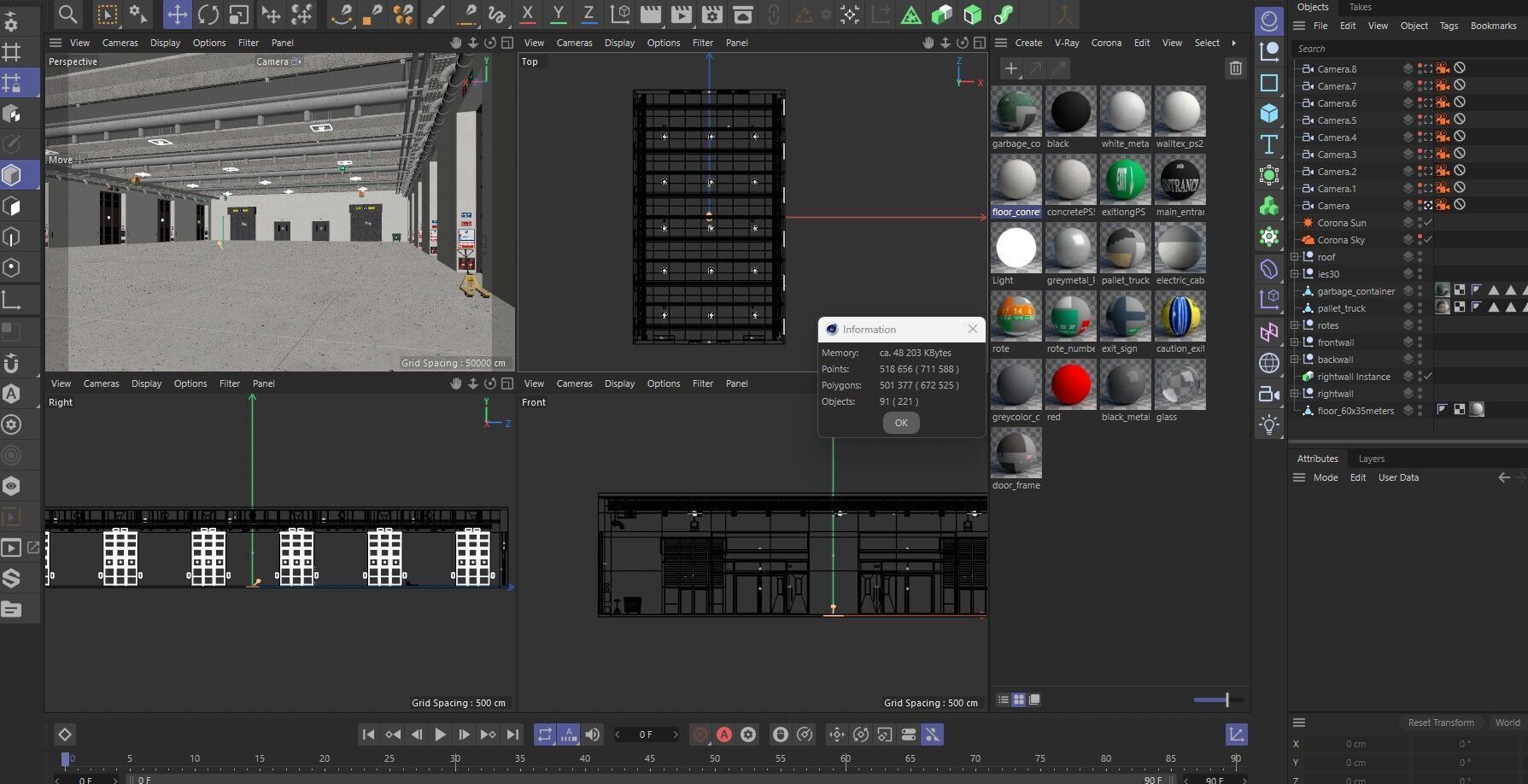The image size is (1528, 784).
Task: Open Edit Render Settings icon
Action: click(x=711, y=15)
